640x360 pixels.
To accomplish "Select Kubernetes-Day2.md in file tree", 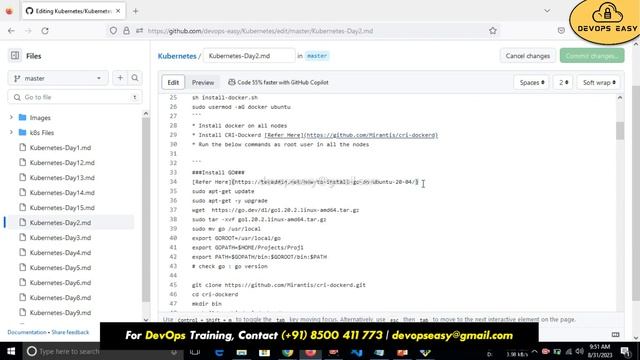I will click(60, 222).
